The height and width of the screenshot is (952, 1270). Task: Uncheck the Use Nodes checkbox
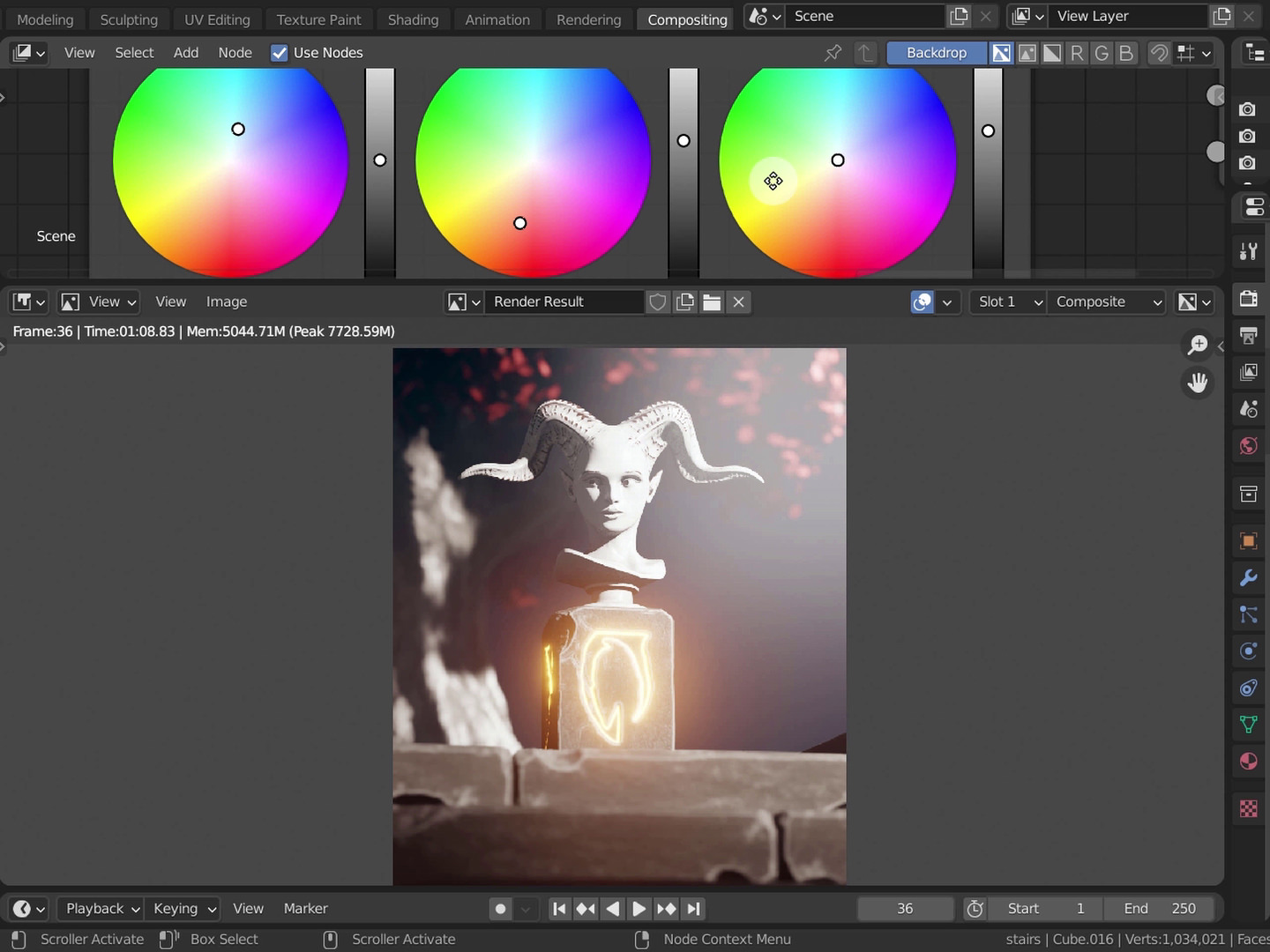[x=280, y=53]
